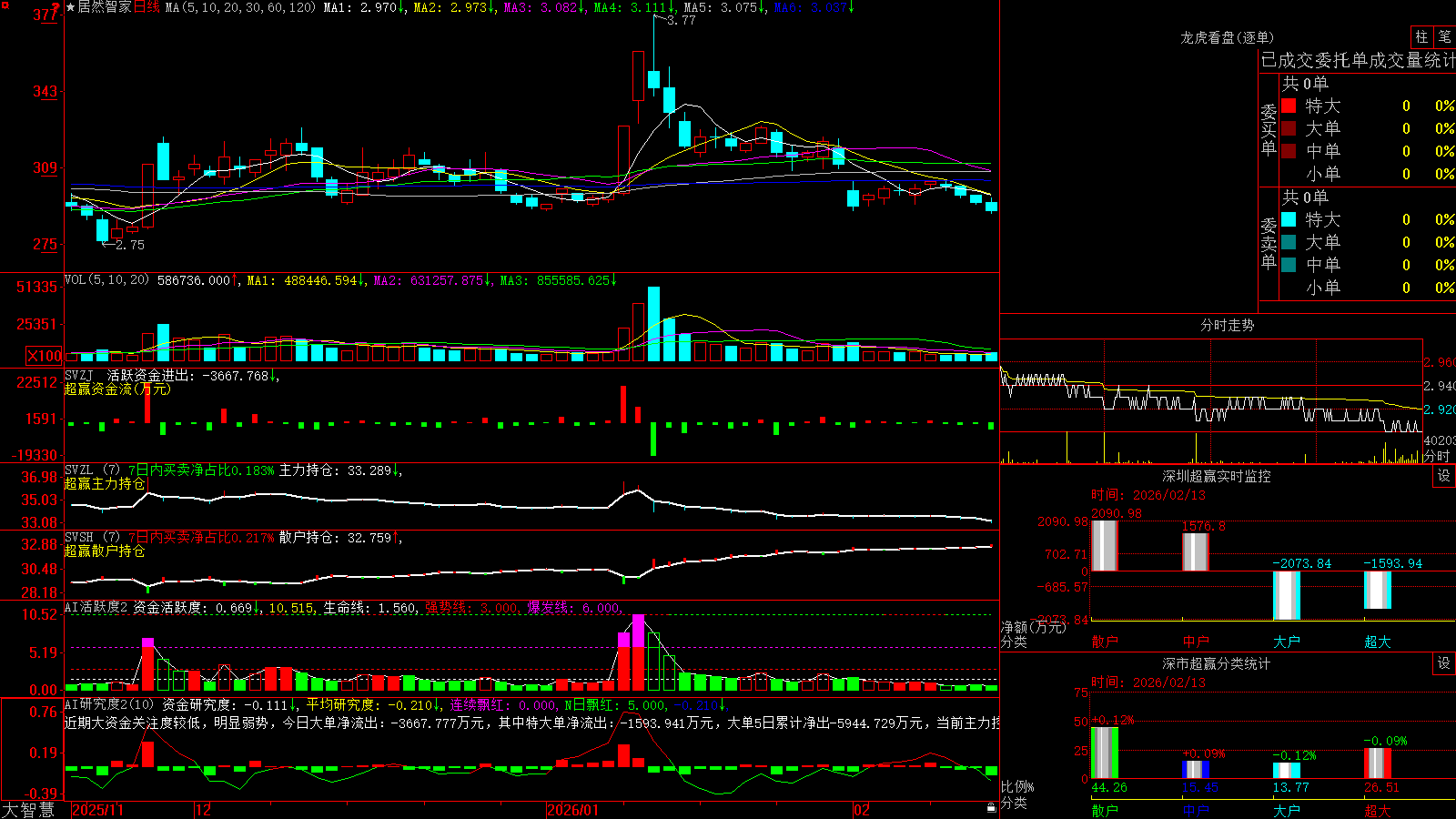Click the 分时走势 panel title
Viewport: 1456px width, 819px height.
1227,325
